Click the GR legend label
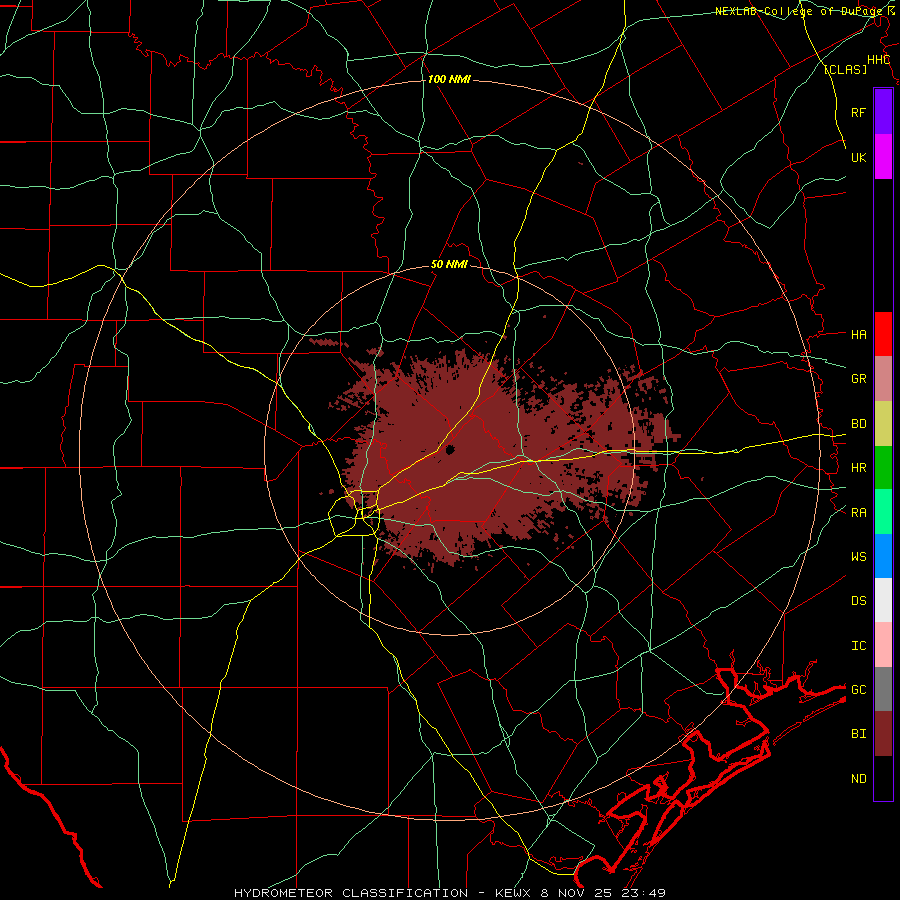This screenshot has width=900, height=900. coord(858,379)
